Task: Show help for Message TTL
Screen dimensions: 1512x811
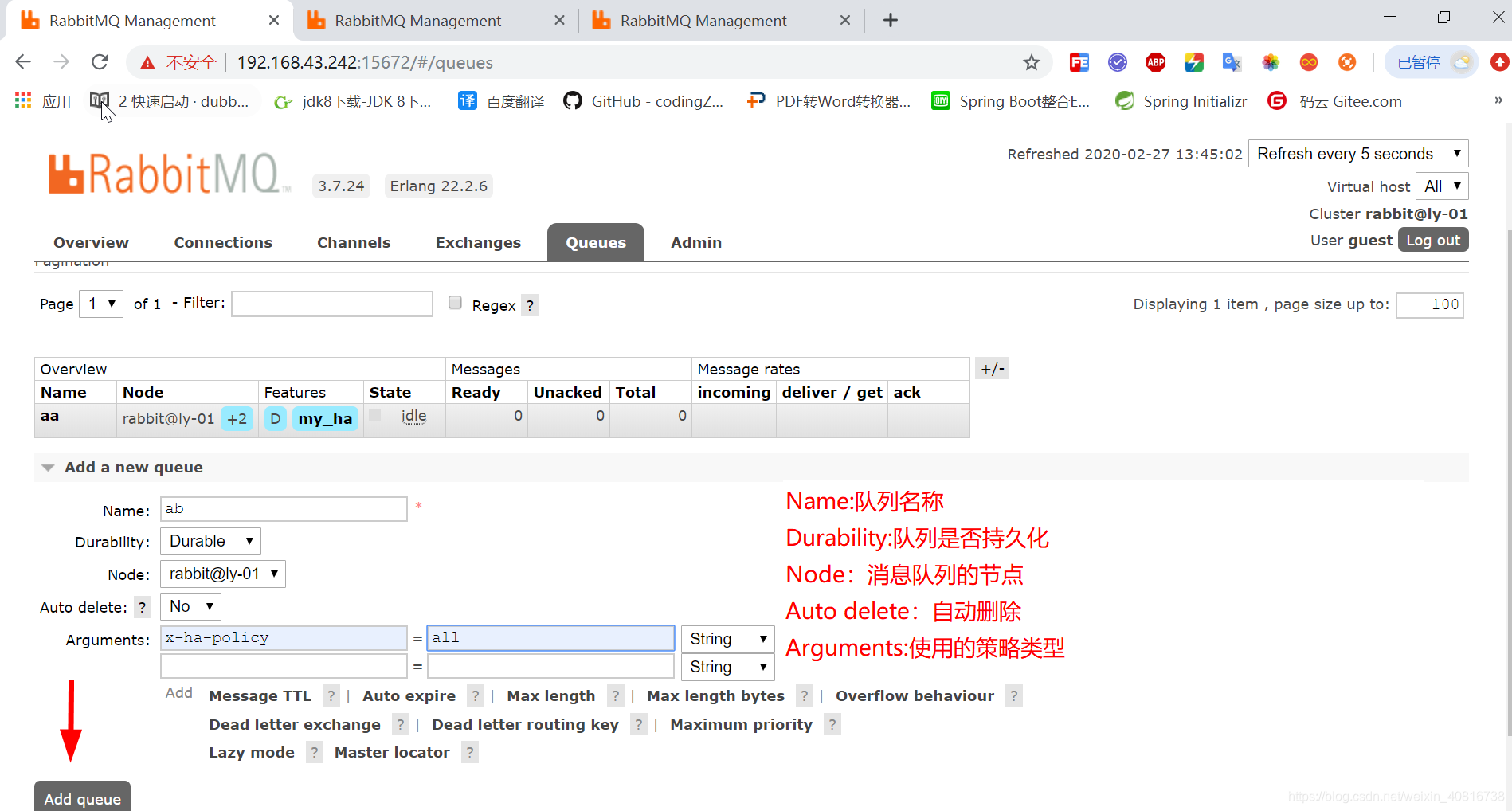Action: 331,695
